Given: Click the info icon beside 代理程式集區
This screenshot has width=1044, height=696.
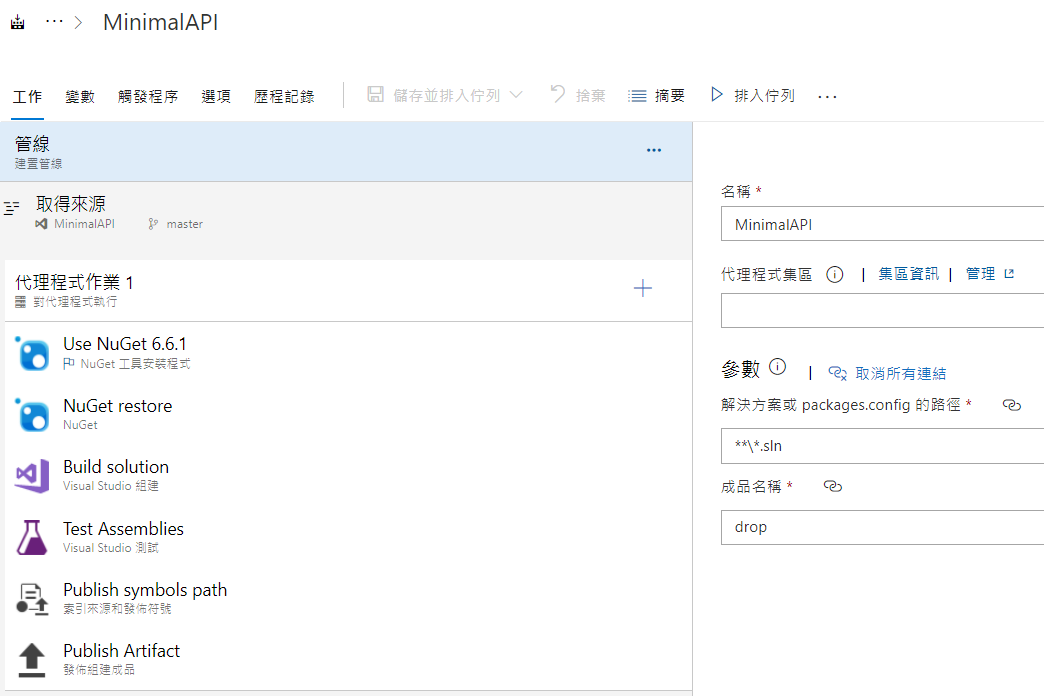Looking at the screenshot, I should [835, 274].
